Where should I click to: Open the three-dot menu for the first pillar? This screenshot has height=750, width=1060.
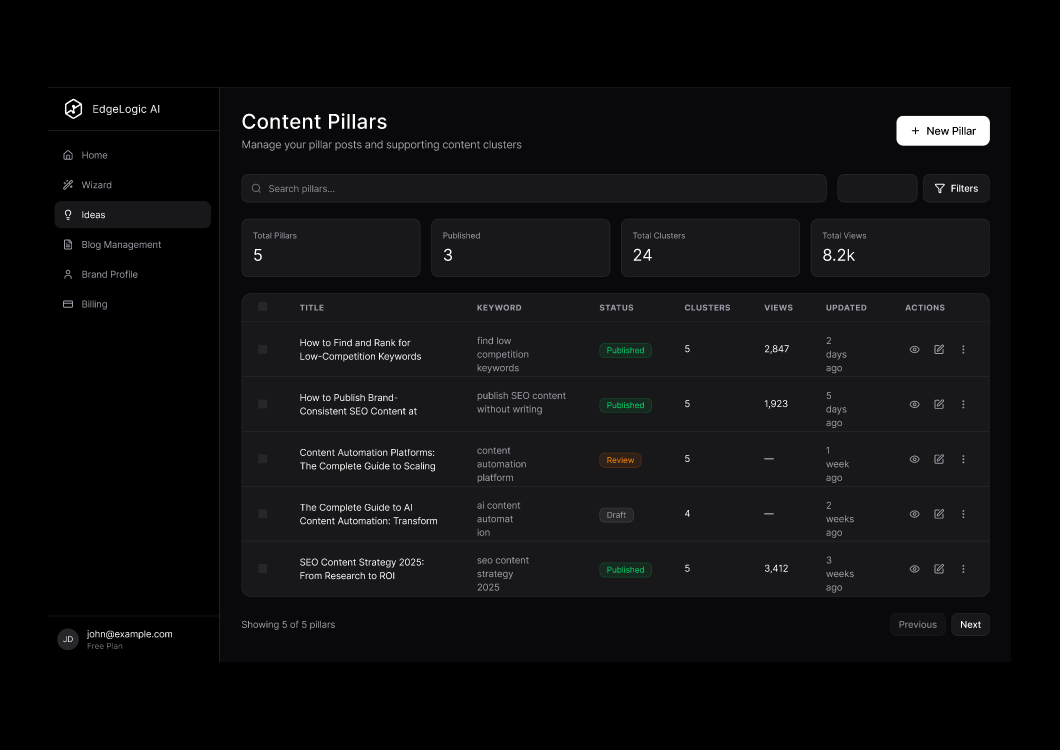[x=963, y=349]
